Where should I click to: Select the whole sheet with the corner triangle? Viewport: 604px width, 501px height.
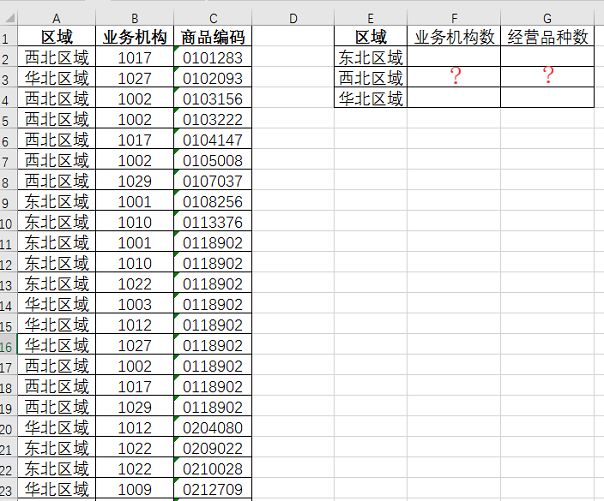[9, 18]
